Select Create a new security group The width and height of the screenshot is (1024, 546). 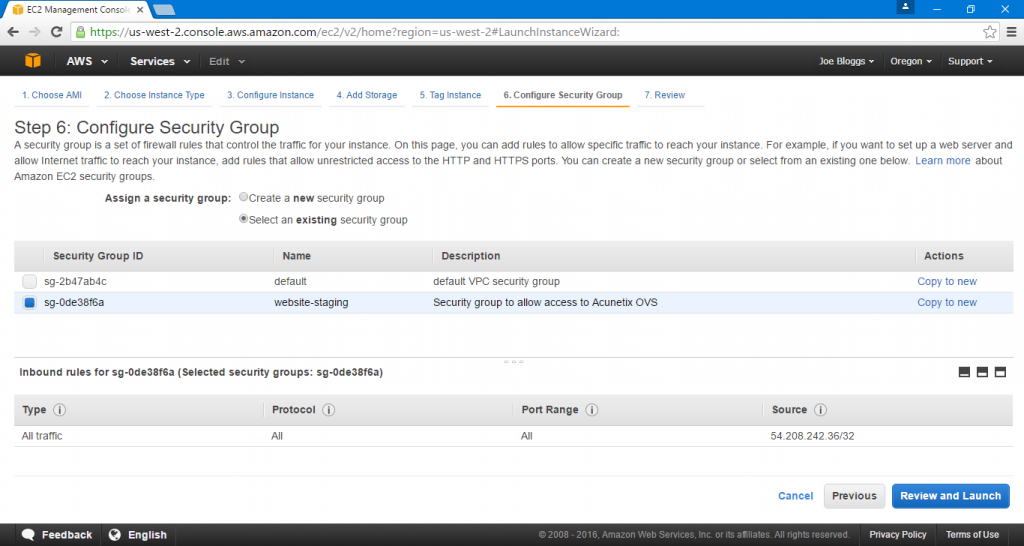[x=244, y=197]
